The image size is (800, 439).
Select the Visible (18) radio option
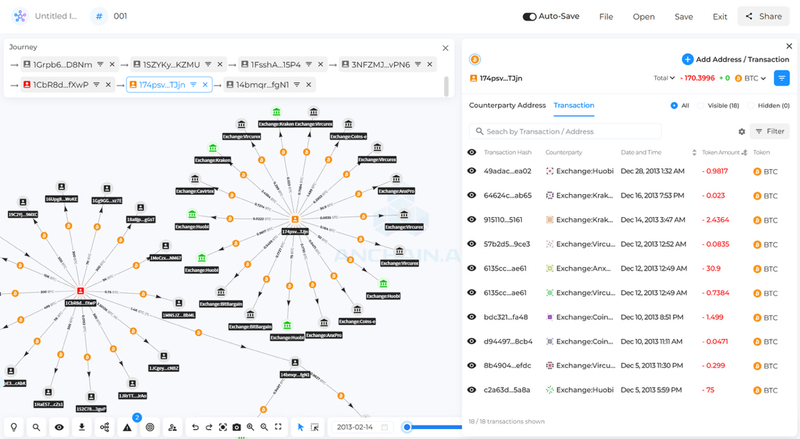click(x=701, y=106)
